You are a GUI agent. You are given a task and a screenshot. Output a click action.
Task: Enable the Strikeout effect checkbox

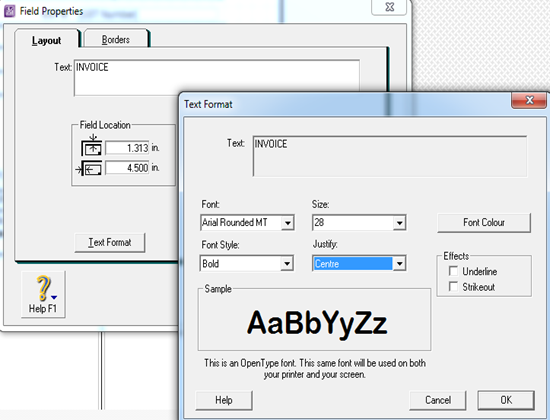[x=453, y=286]
